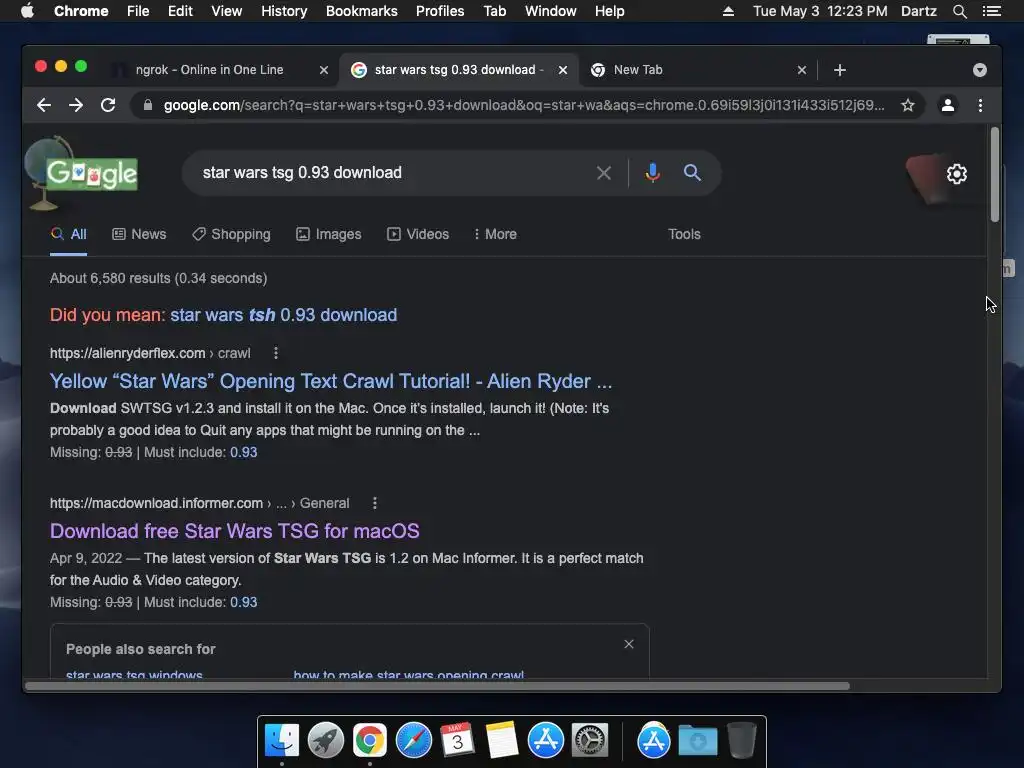Open the Tools search options
This screenshot has width=1024, height=768.
coord(684,234)
